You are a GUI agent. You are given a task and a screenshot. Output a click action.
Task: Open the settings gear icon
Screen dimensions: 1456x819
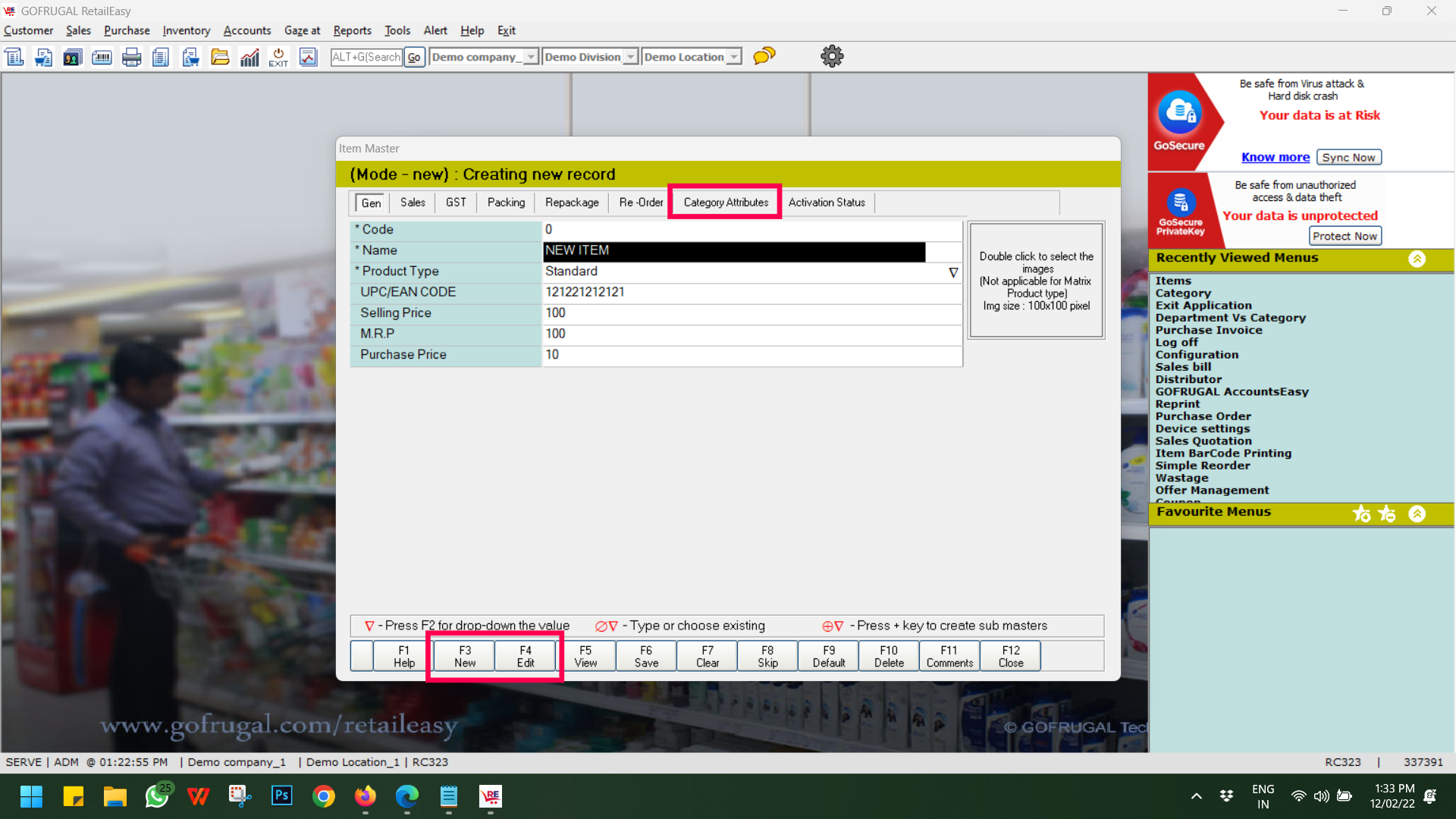[832, 56]
